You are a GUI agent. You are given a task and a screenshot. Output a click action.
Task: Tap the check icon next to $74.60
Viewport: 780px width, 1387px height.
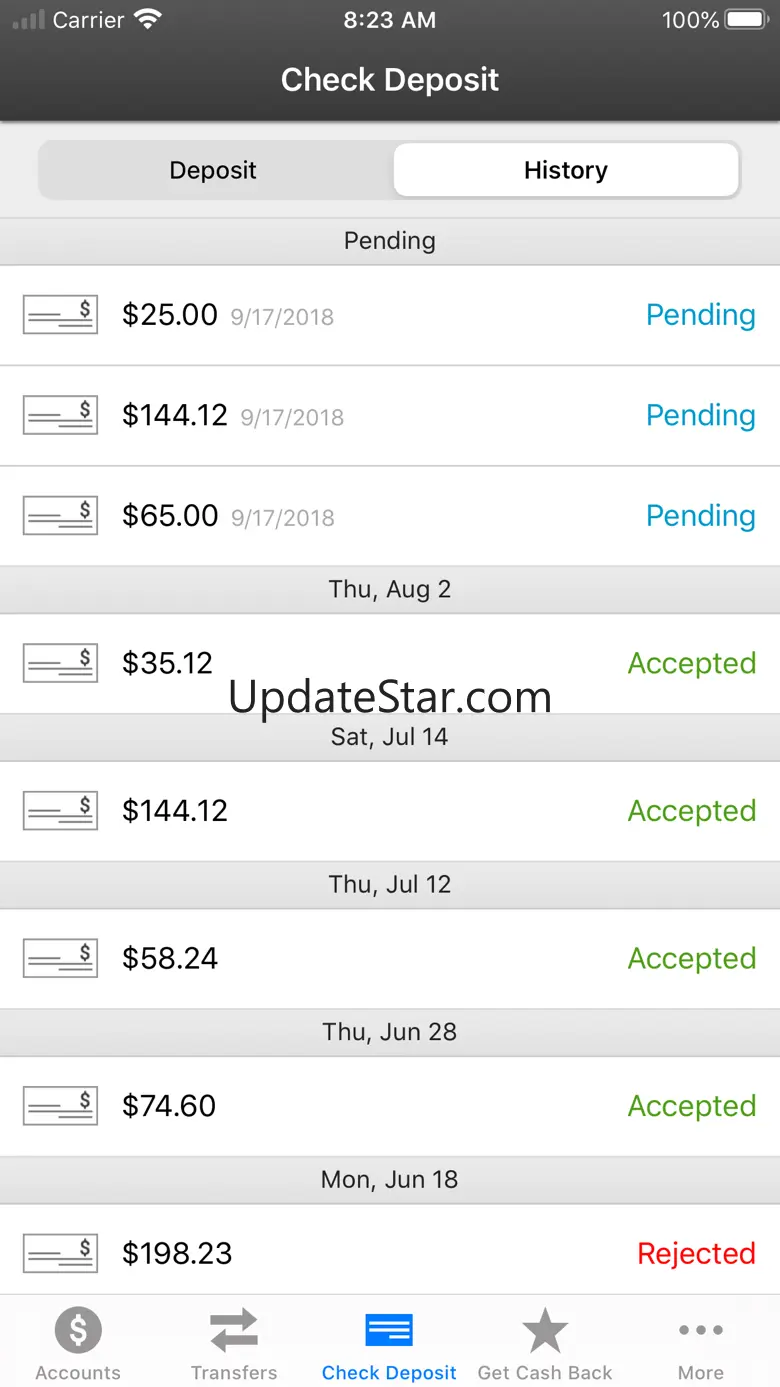pos(60,1106)
